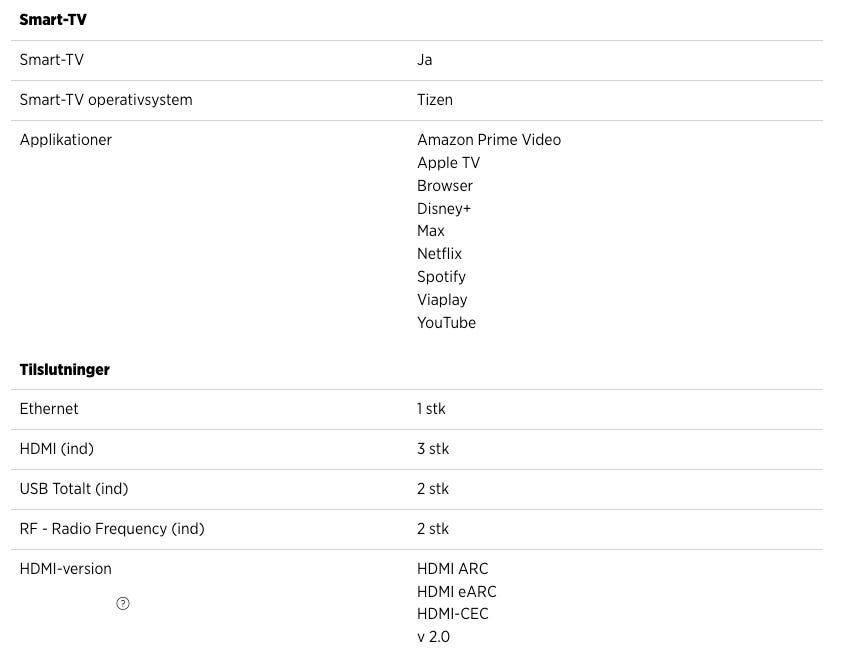Select the HDMI (ind) row label
The height and width of the screenshot is (663, 847).
point(57,449)
